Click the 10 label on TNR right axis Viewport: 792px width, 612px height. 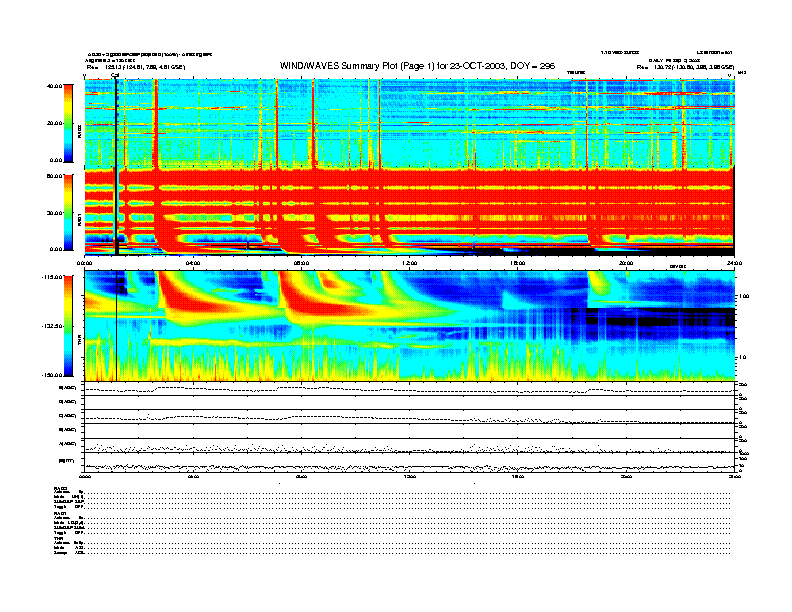click(x=745, y=358)
